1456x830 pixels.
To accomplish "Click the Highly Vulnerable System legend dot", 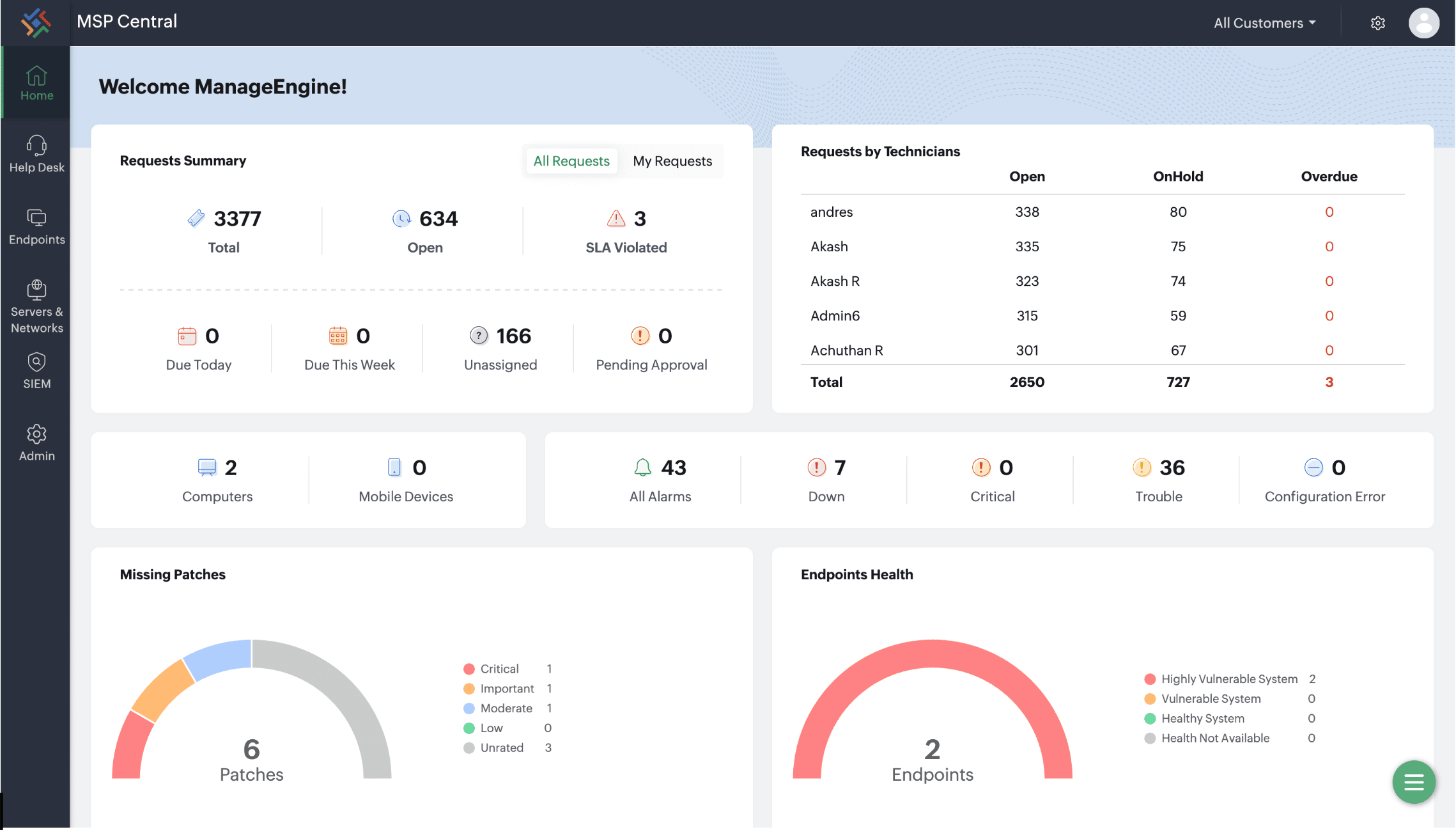I will tap(1150, 679).
